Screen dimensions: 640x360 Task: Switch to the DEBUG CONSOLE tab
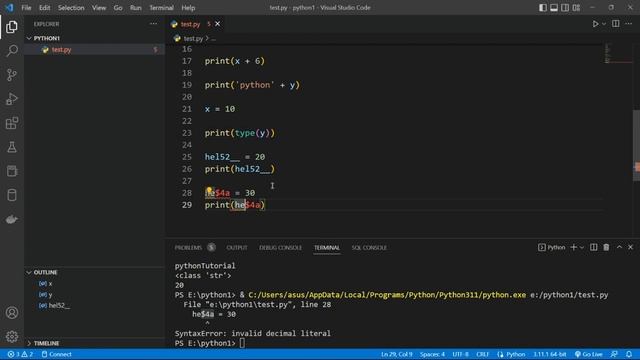[x=280, y=247]
